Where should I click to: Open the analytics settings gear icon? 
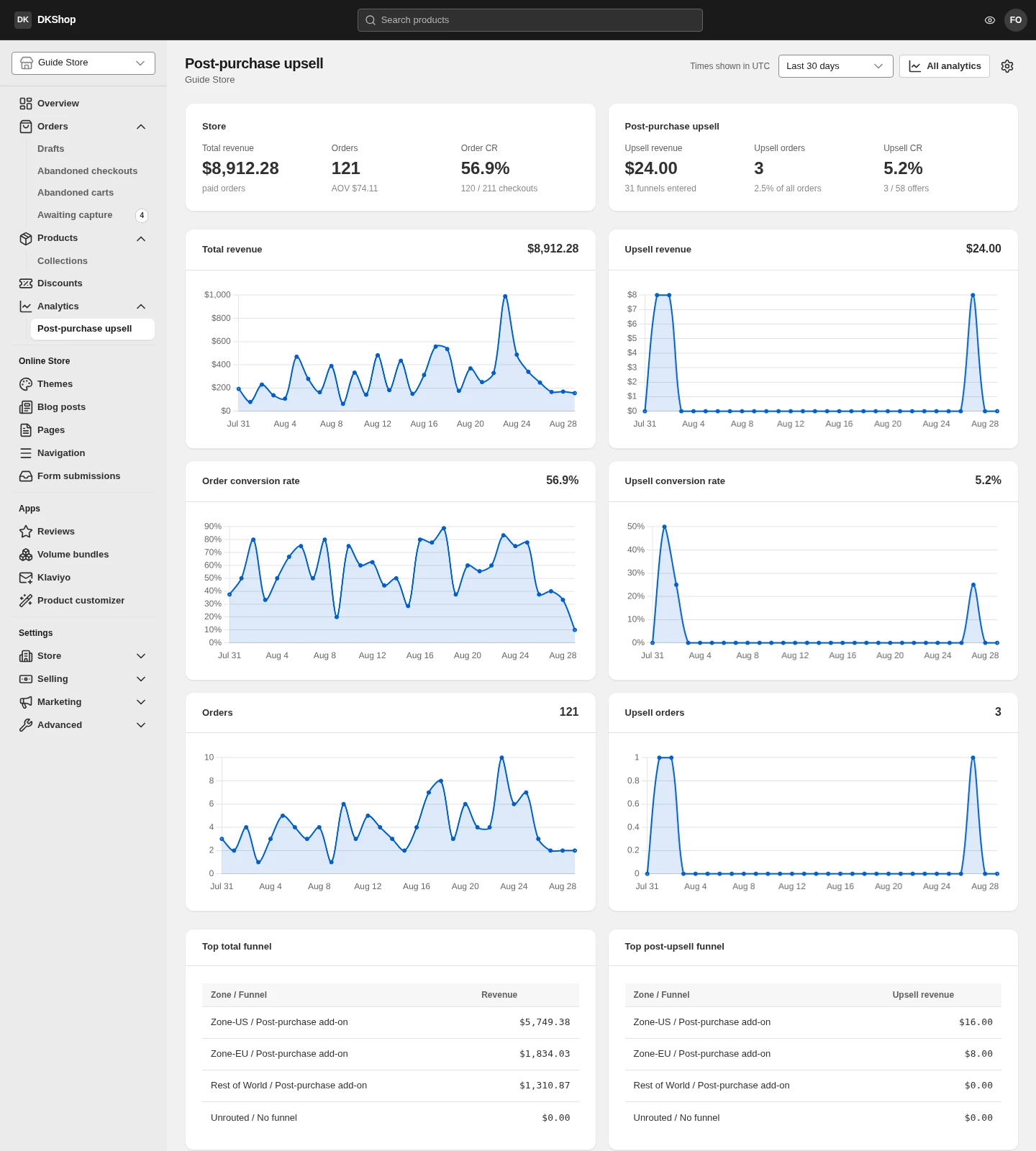coord(1007,66)
